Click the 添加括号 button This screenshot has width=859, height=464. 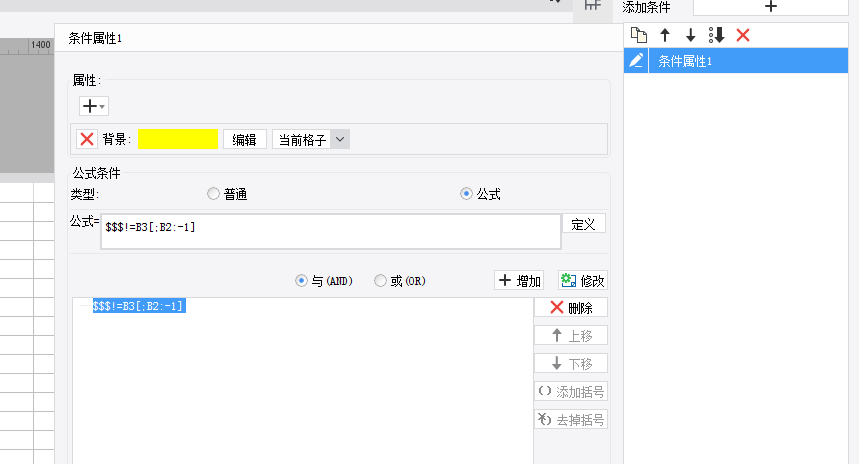(571, 392)
